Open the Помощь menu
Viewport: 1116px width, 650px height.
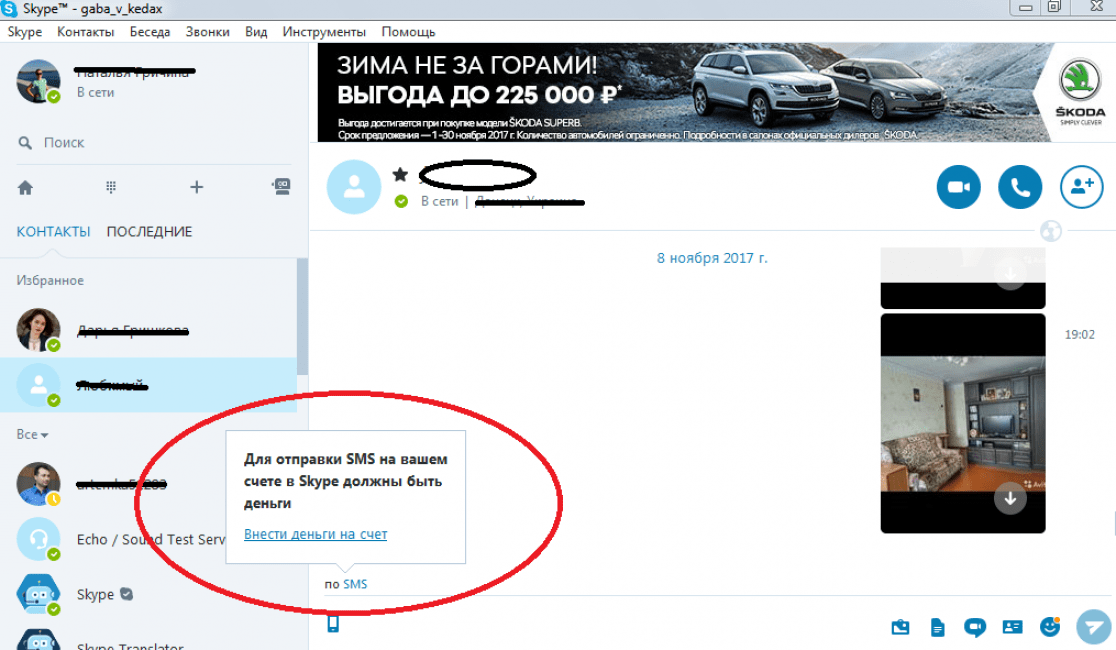point(408,32)
